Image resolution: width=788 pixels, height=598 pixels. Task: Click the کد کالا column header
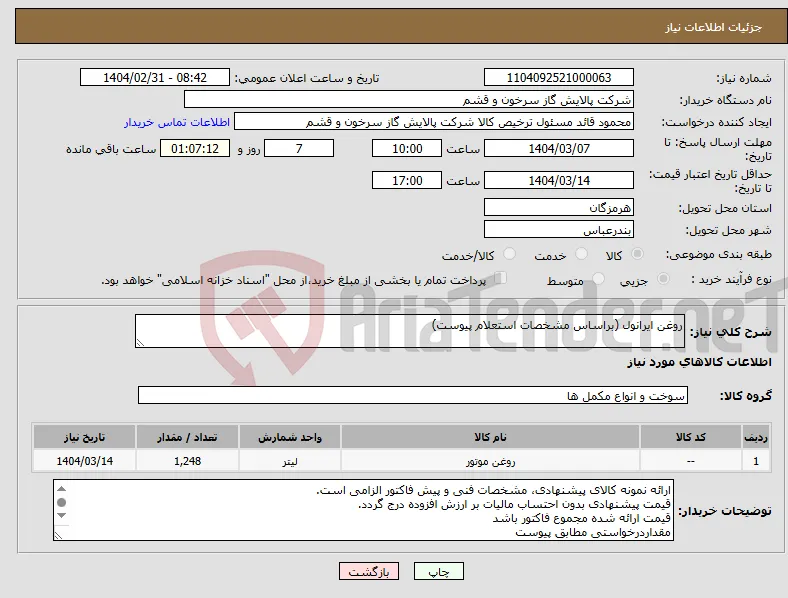[x=691, y=437]
